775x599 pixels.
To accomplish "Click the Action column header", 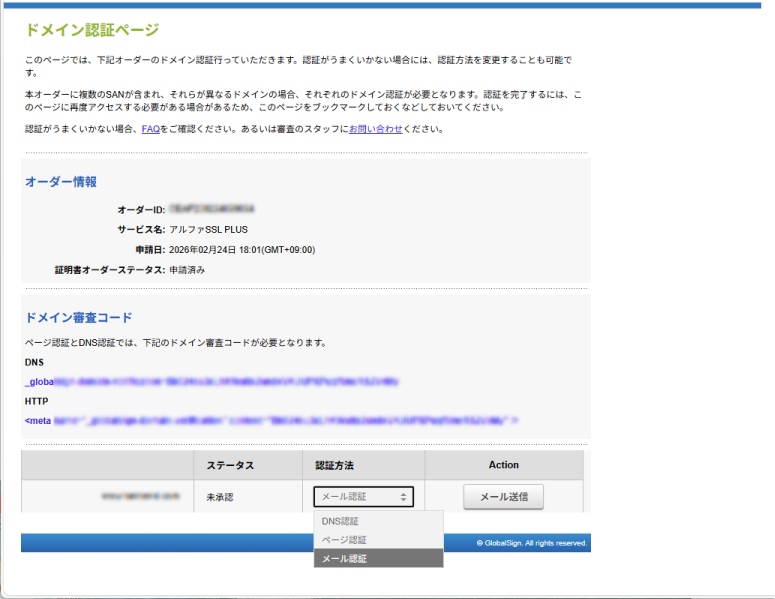I will tap(503, 465).
